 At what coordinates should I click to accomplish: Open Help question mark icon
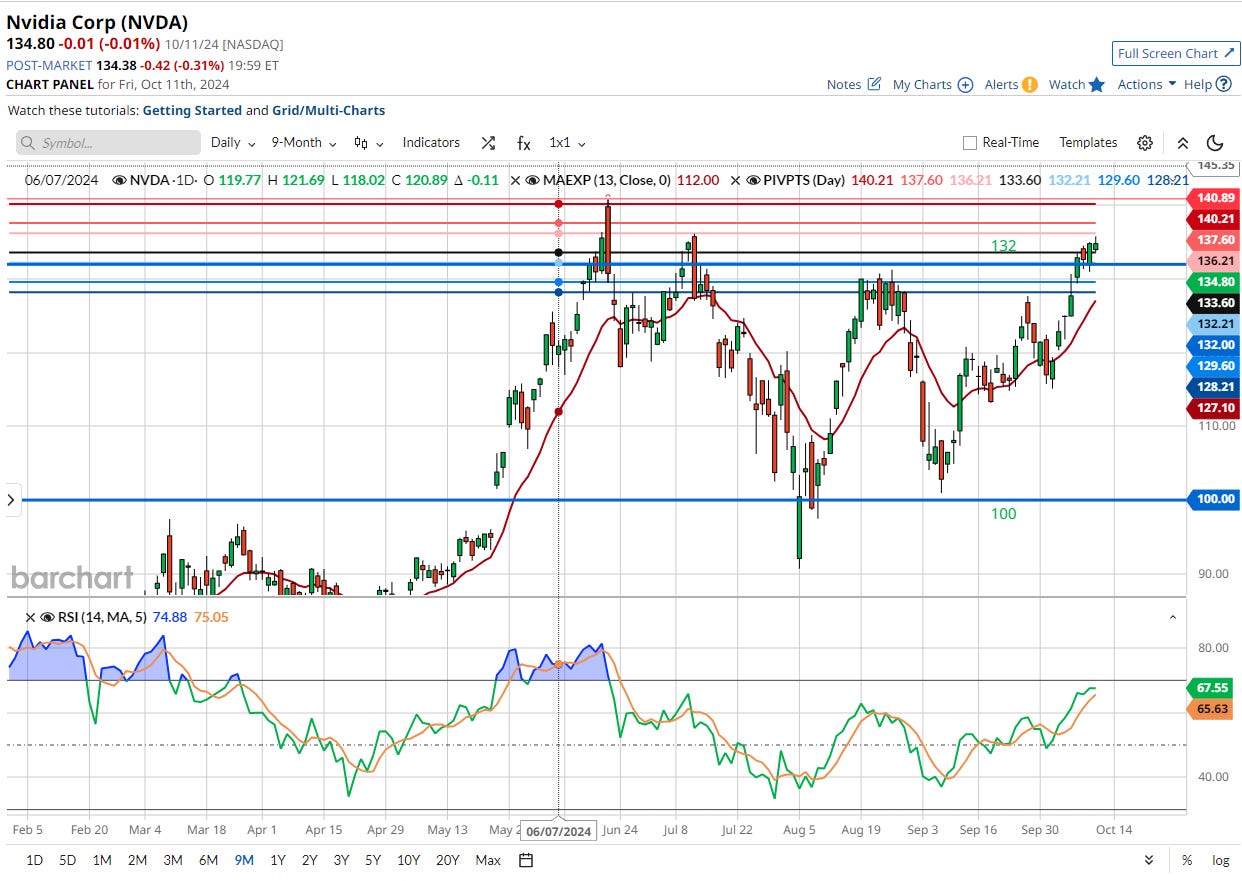(1224, 84)
